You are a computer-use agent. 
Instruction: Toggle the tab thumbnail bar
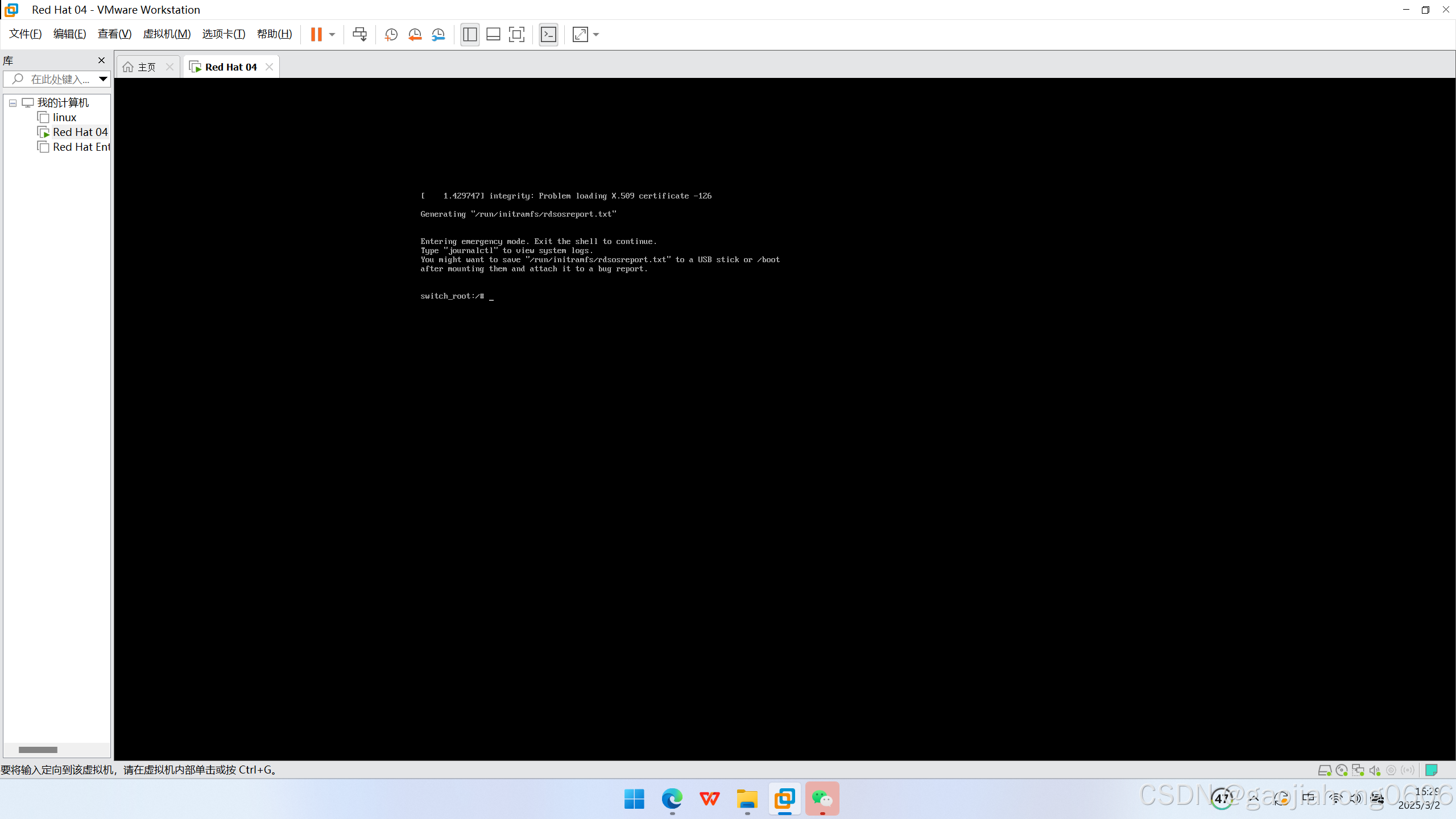point(493,34)
